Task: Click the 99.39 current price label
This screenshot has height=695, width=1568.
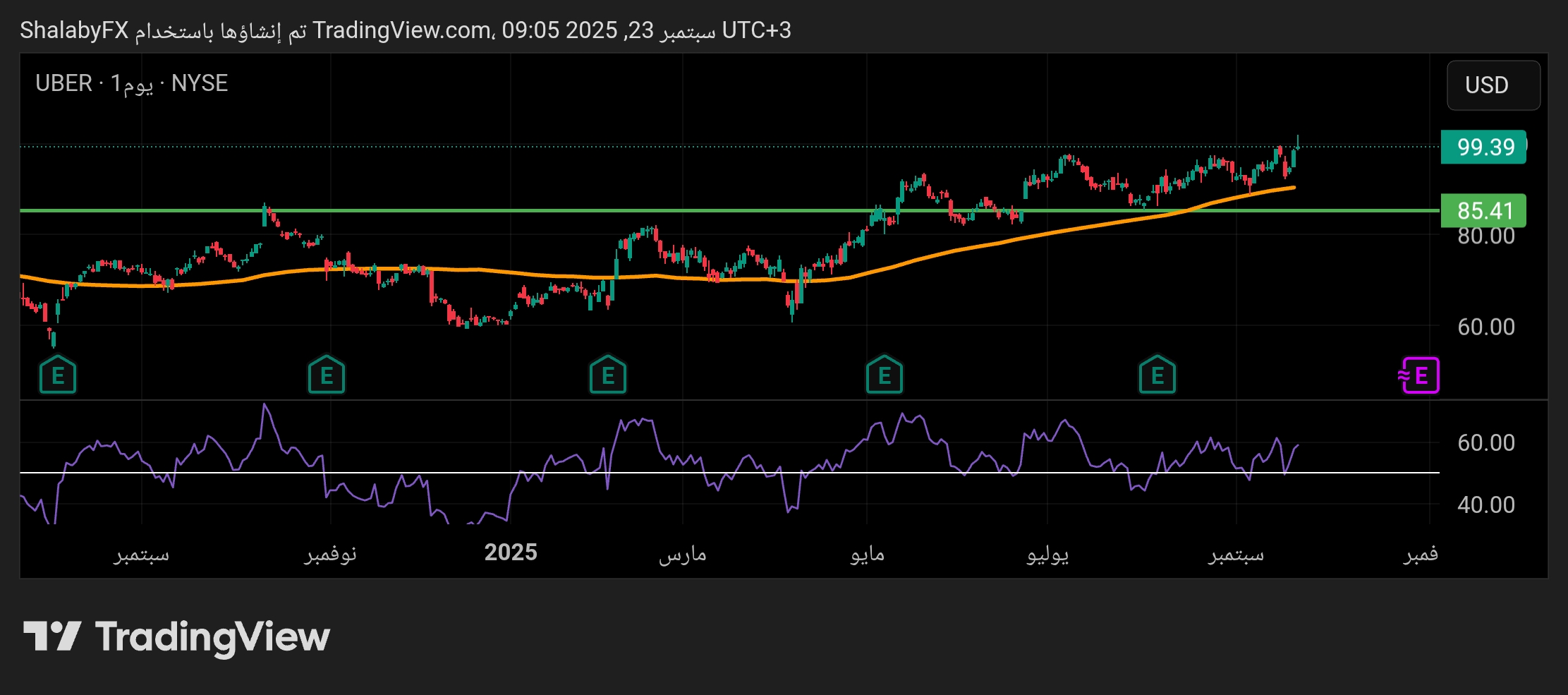Action: (1483, 147)
